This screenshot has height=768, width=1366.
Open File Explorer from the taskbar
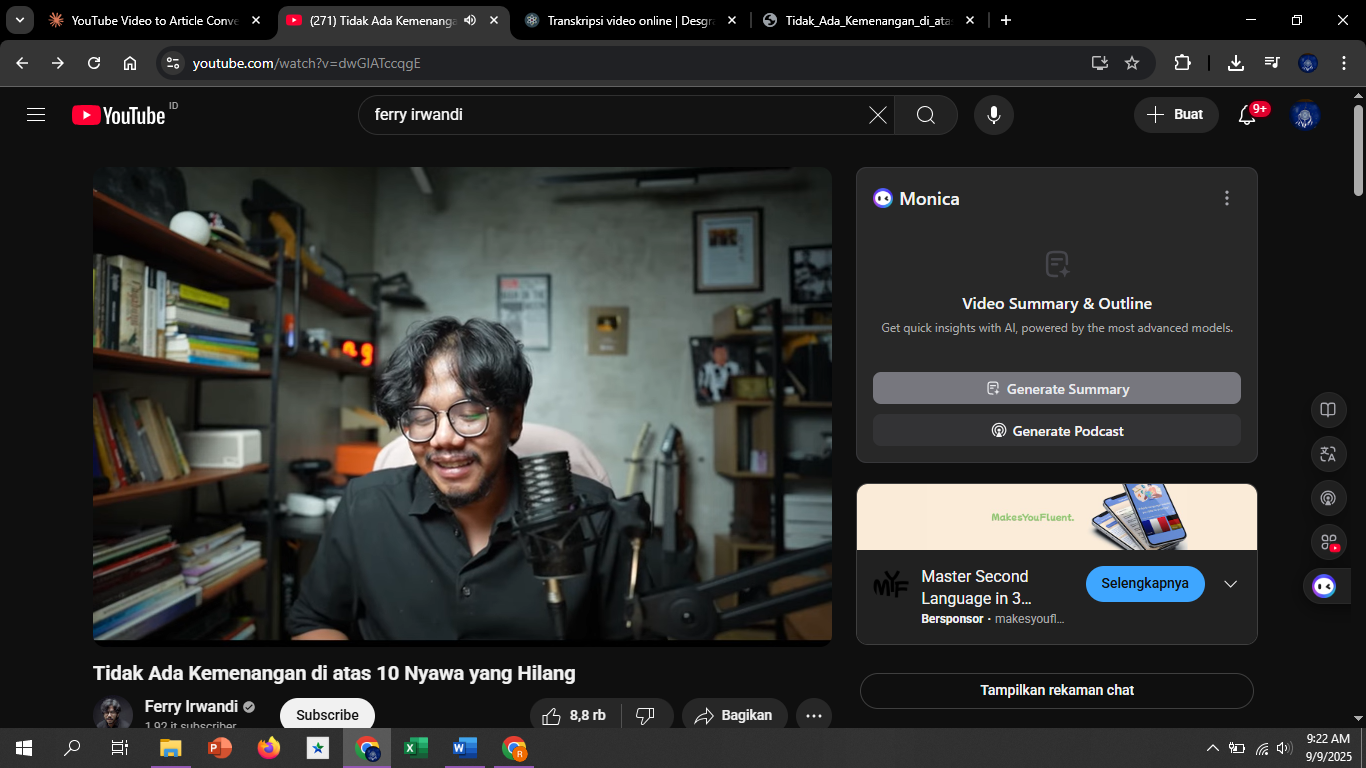(170, 747)
